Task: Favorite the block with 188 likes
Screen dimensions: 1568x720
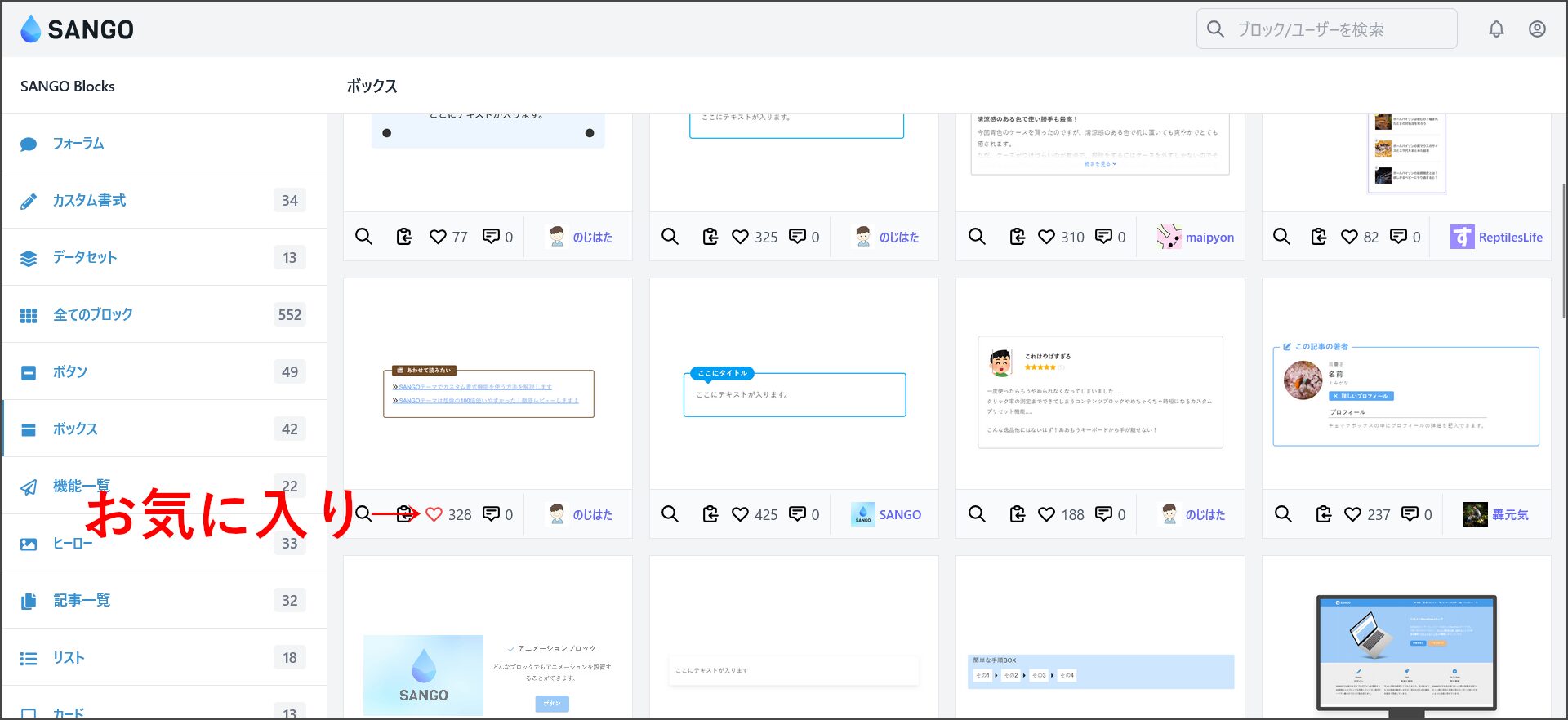Action: tap(1046, 514)
